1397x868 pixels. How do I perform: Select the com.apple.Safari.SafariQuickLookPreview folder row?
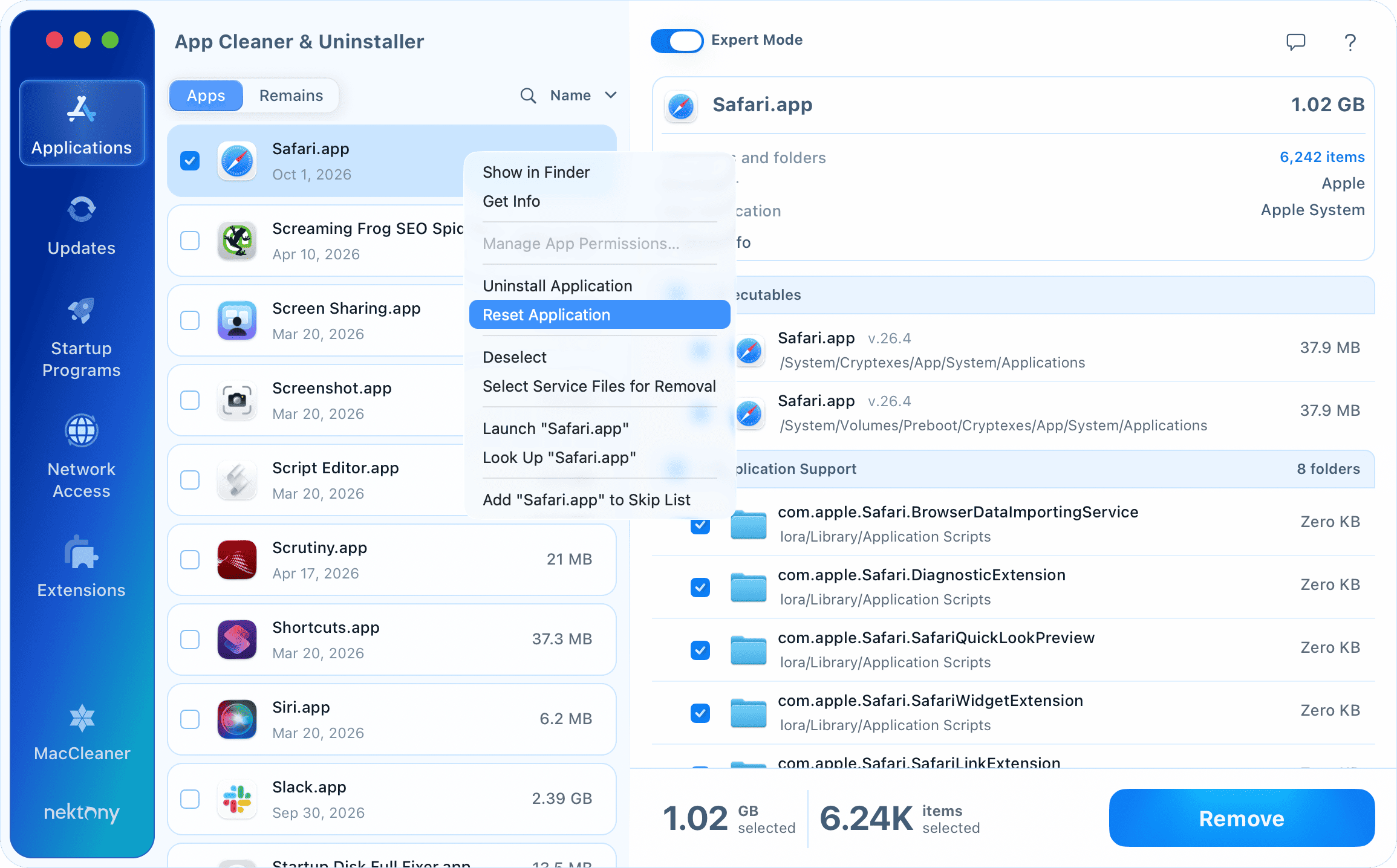coord(1014,650)
